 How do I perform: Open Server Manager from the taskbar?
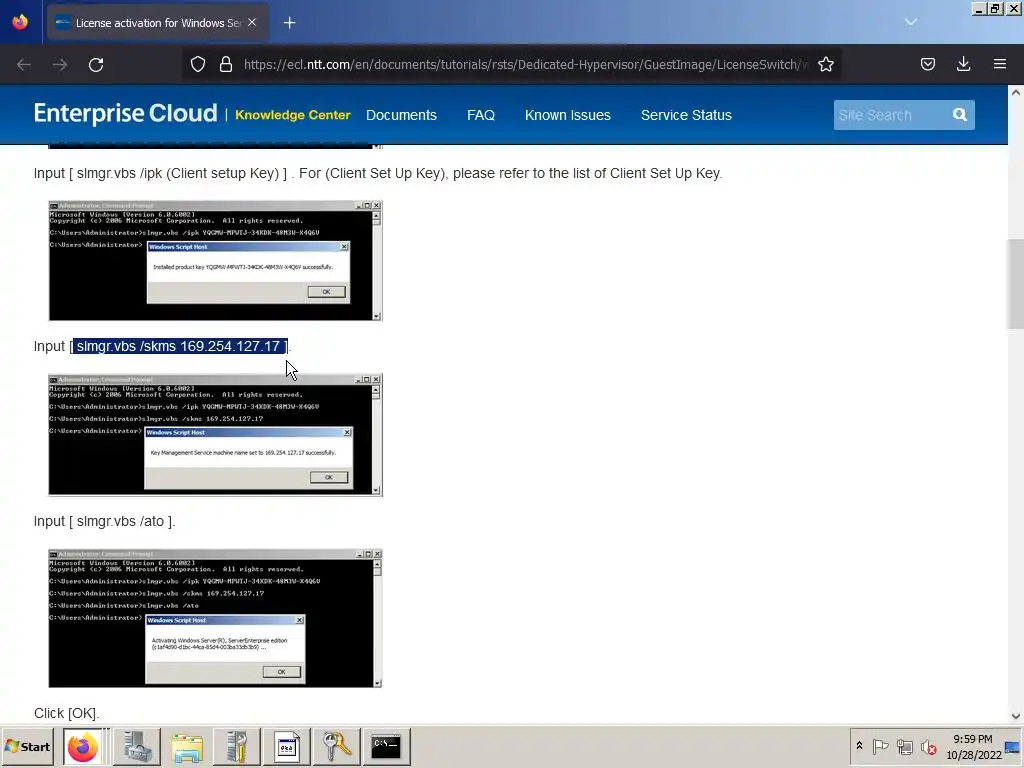coord(137,746)
